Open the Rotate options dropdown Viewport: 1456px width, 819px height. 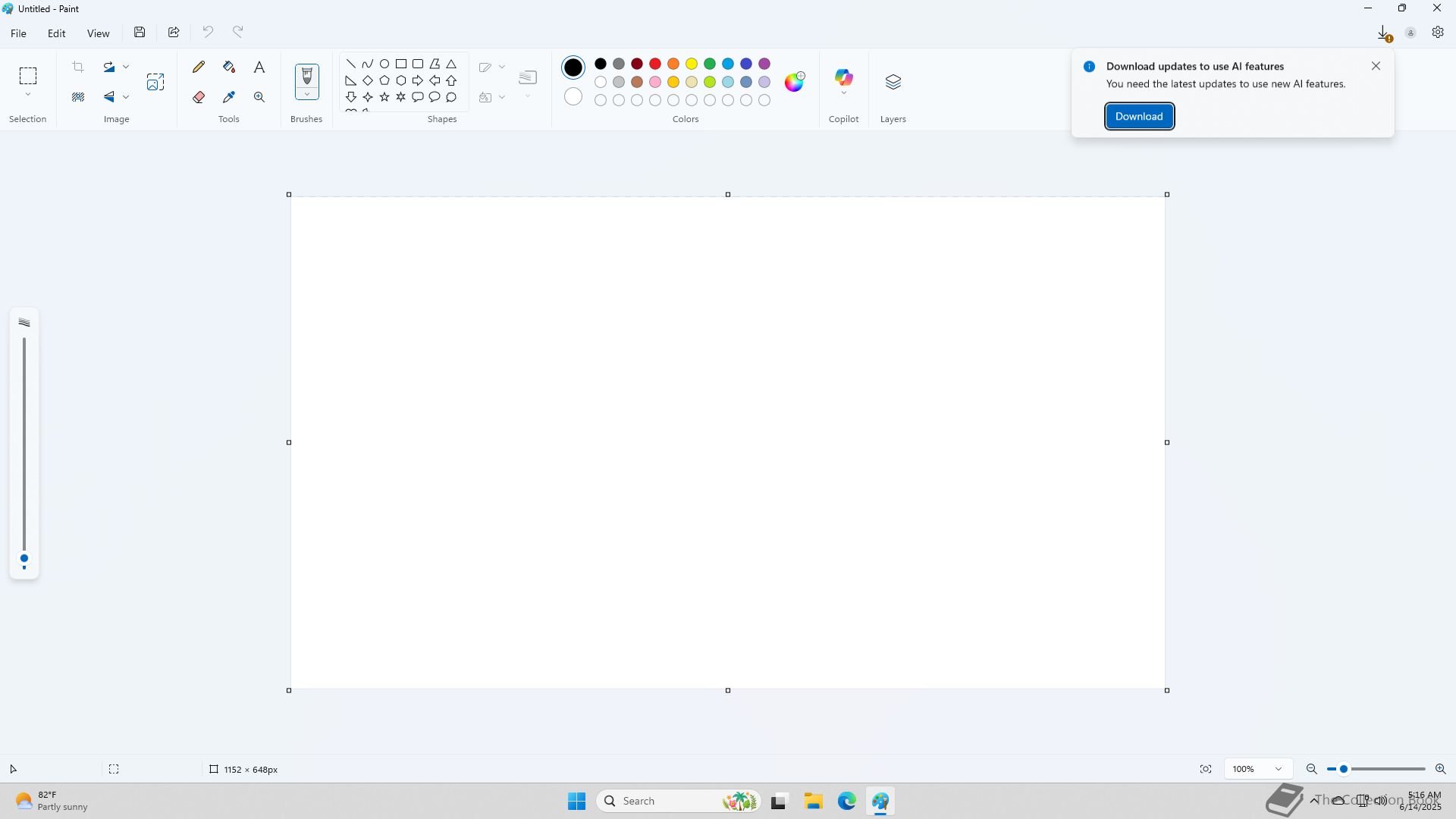(126, 67)
